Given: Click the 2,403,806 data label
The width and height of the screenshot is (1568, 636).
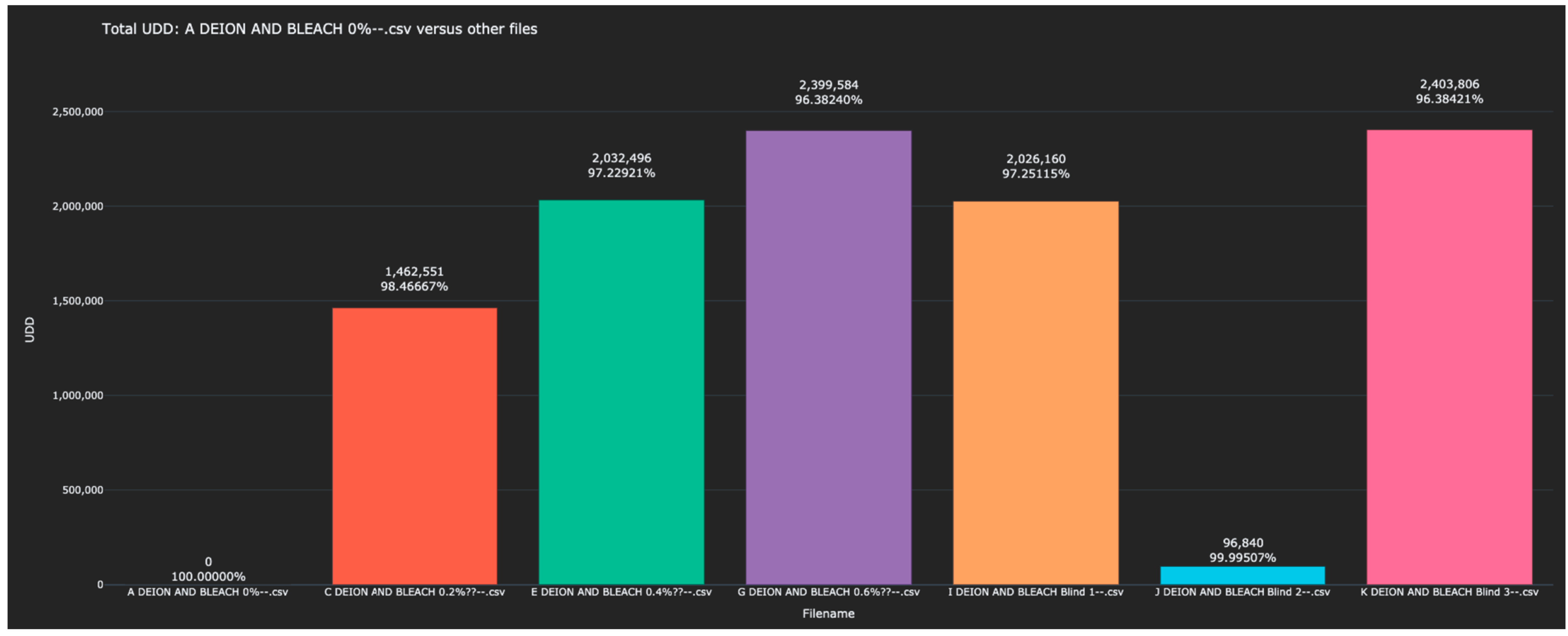Looking at the screenshot, I should click(x=1449, y=84).
